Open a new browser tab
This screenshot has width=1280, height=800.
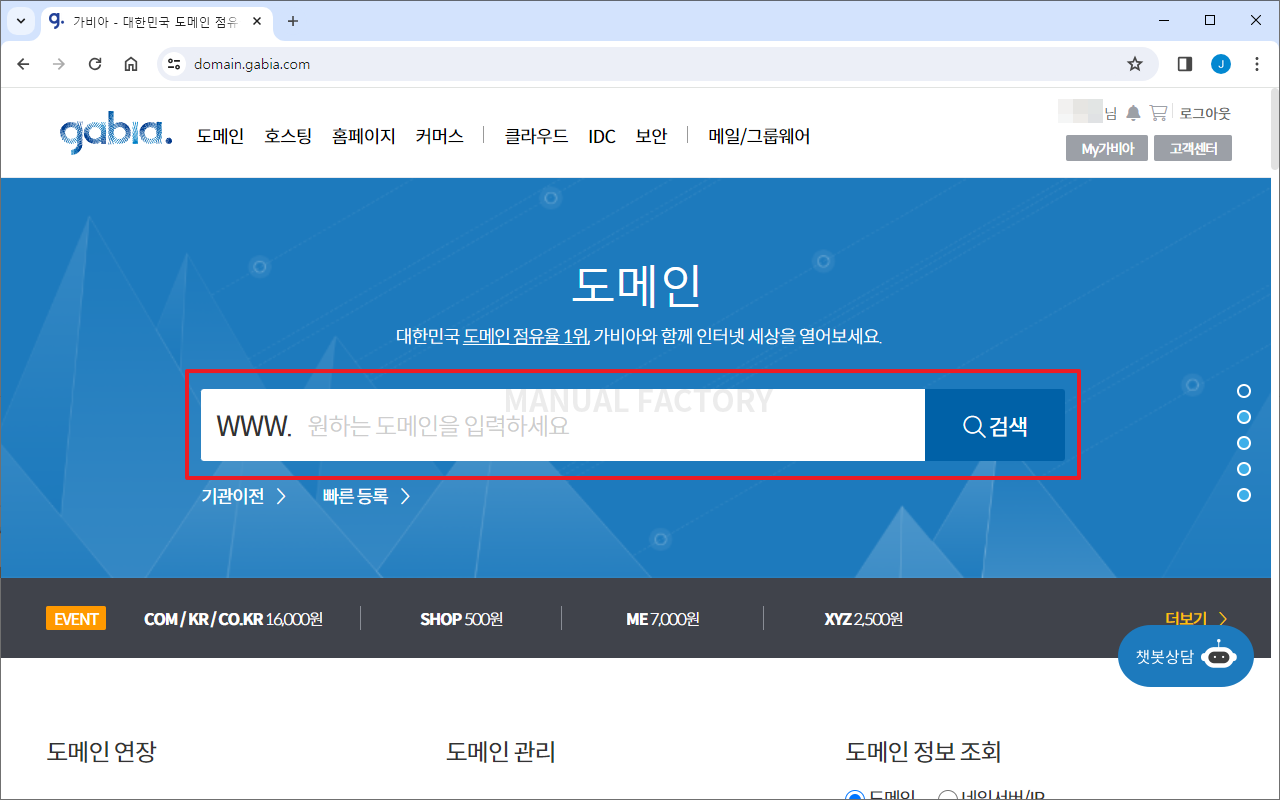coord(293,21)
